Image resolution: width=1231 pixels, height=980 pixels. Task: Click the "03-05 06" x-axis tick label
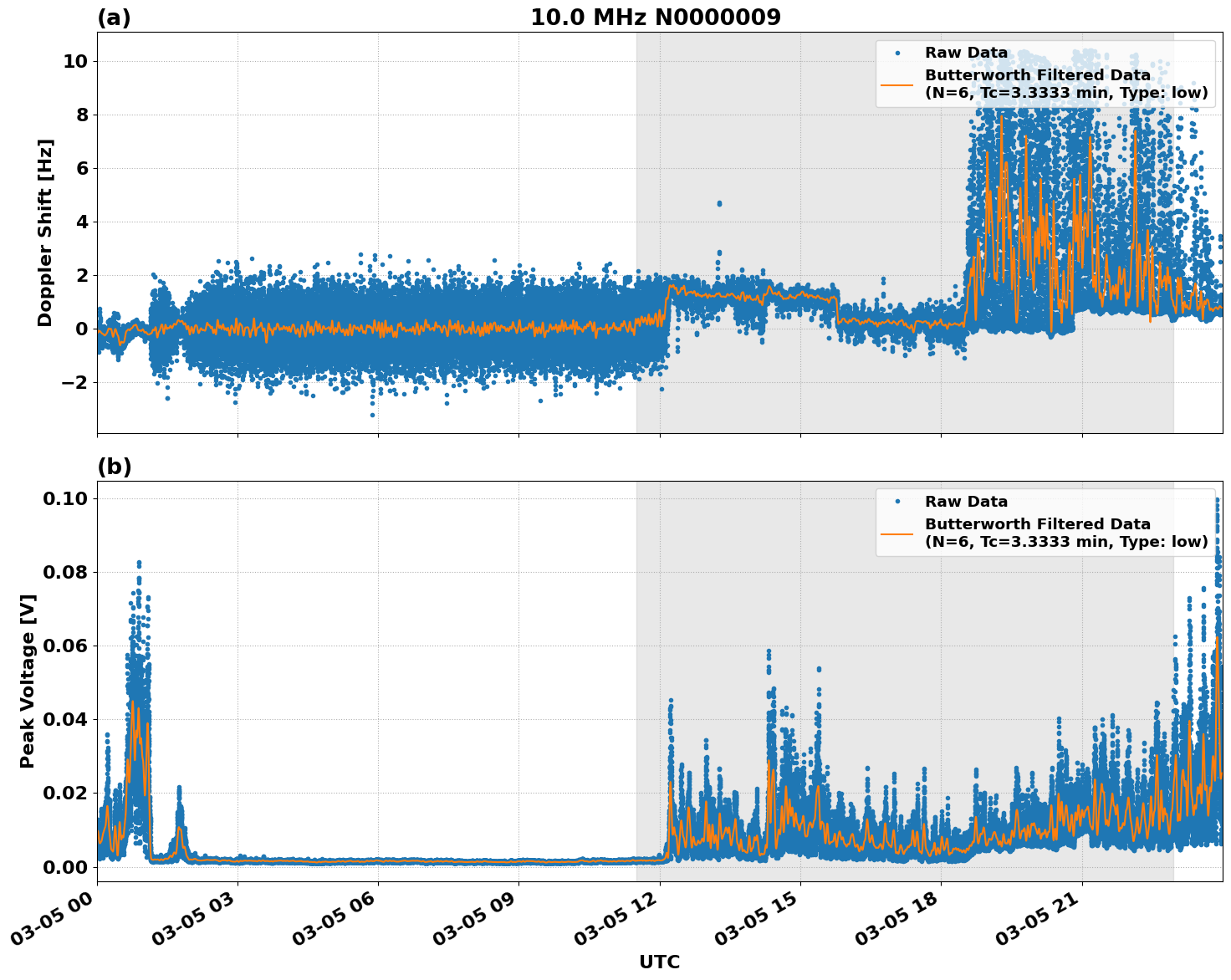pyautogui.click(x=335, y=918)
